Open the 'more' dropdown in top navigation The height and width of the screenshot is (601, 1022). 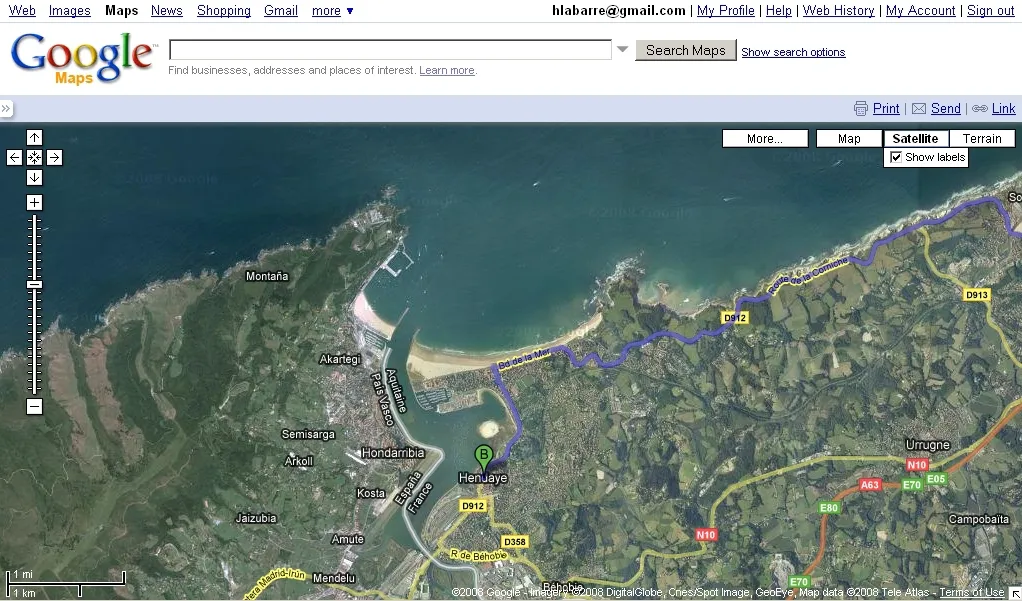[x=332, y=10]
